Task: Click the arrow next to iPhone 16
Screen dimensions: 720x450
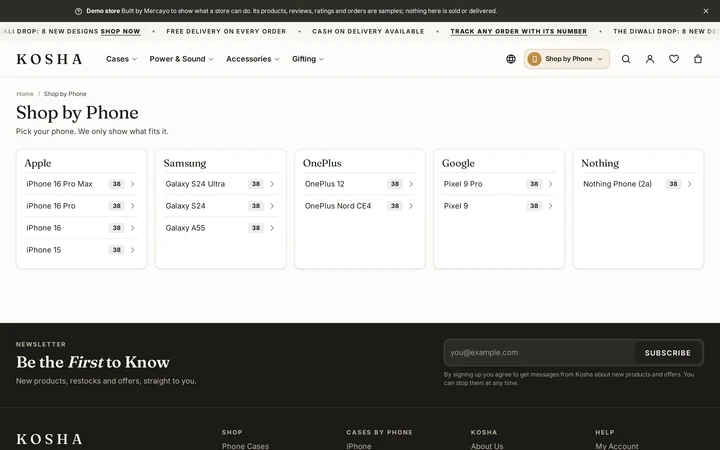Action: coord(132,228)
